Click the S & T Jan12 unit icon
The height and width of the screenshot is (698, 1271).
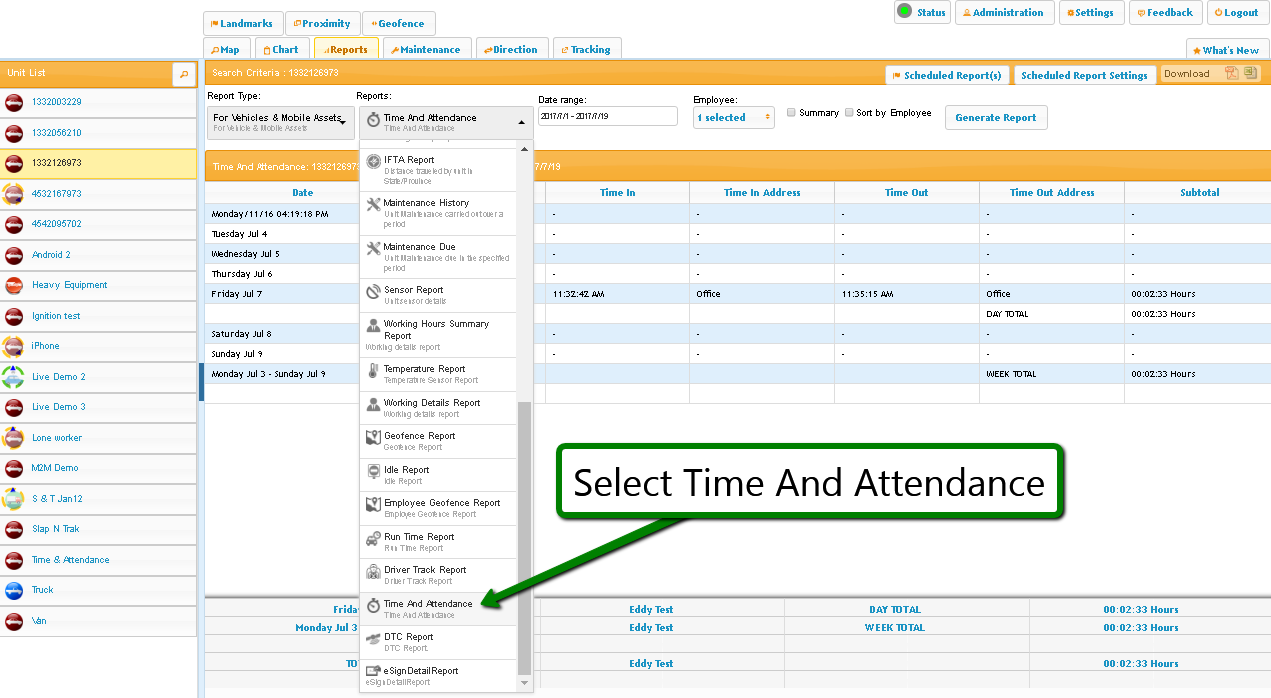tap(14, 498)
